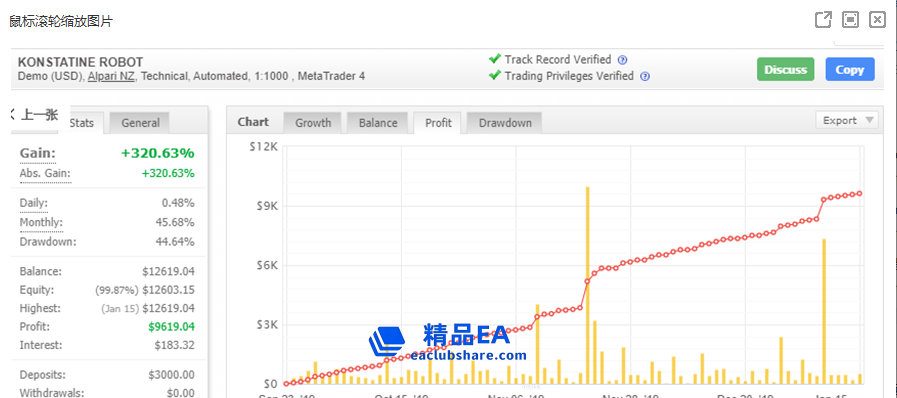This screenshot has width=897, height=398.
Task: Click the last red point on profit line
Action: click(859, 193)
